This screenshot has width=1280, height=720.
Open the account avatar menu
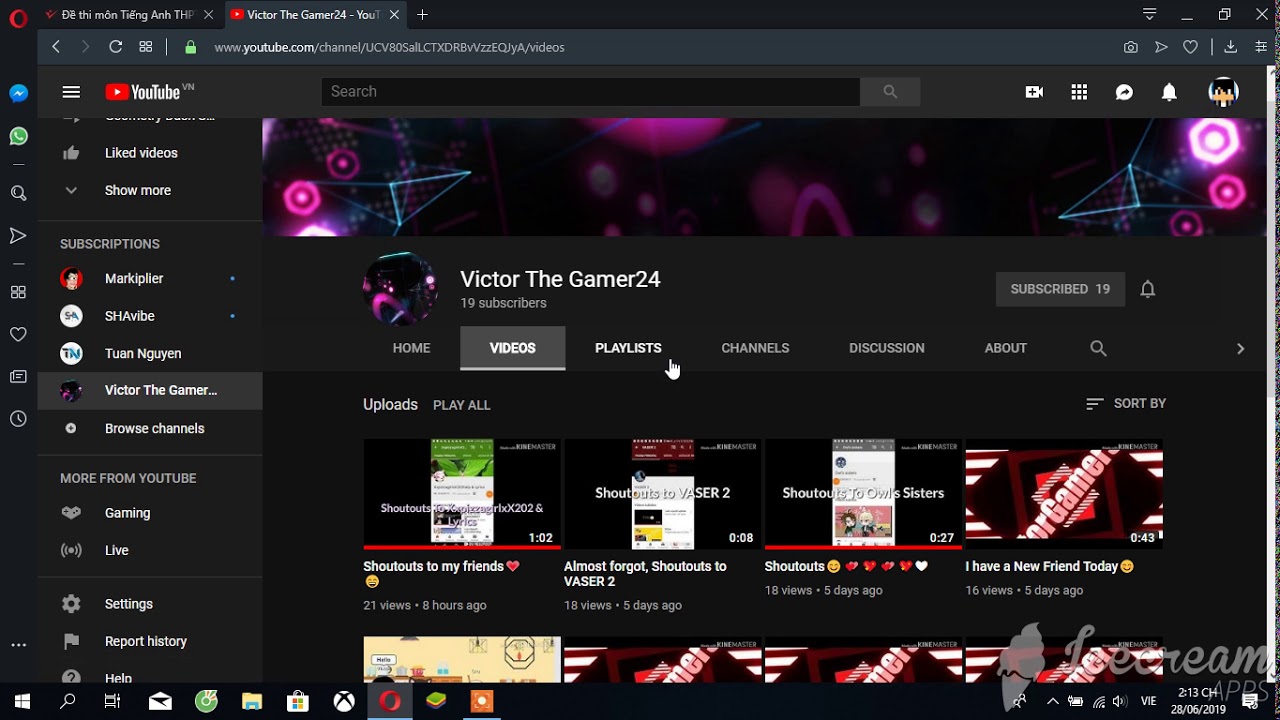(1223, 92)
